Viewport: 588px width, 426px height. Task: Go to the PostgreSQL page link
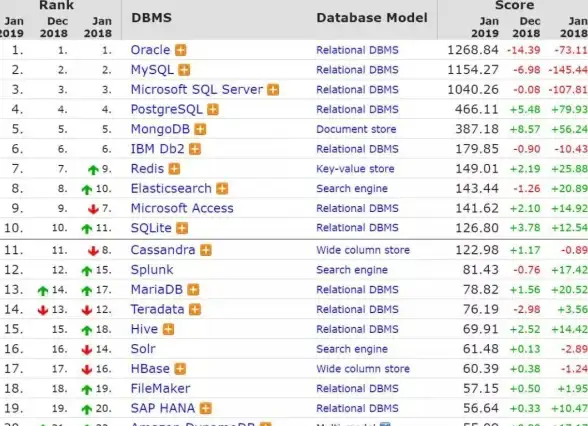(x=166, y=110)
